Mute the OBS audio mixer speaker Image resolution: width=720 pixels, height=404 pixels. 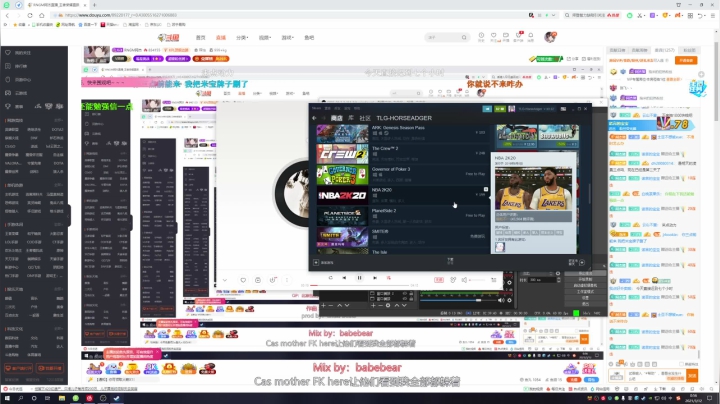[501, 300]
